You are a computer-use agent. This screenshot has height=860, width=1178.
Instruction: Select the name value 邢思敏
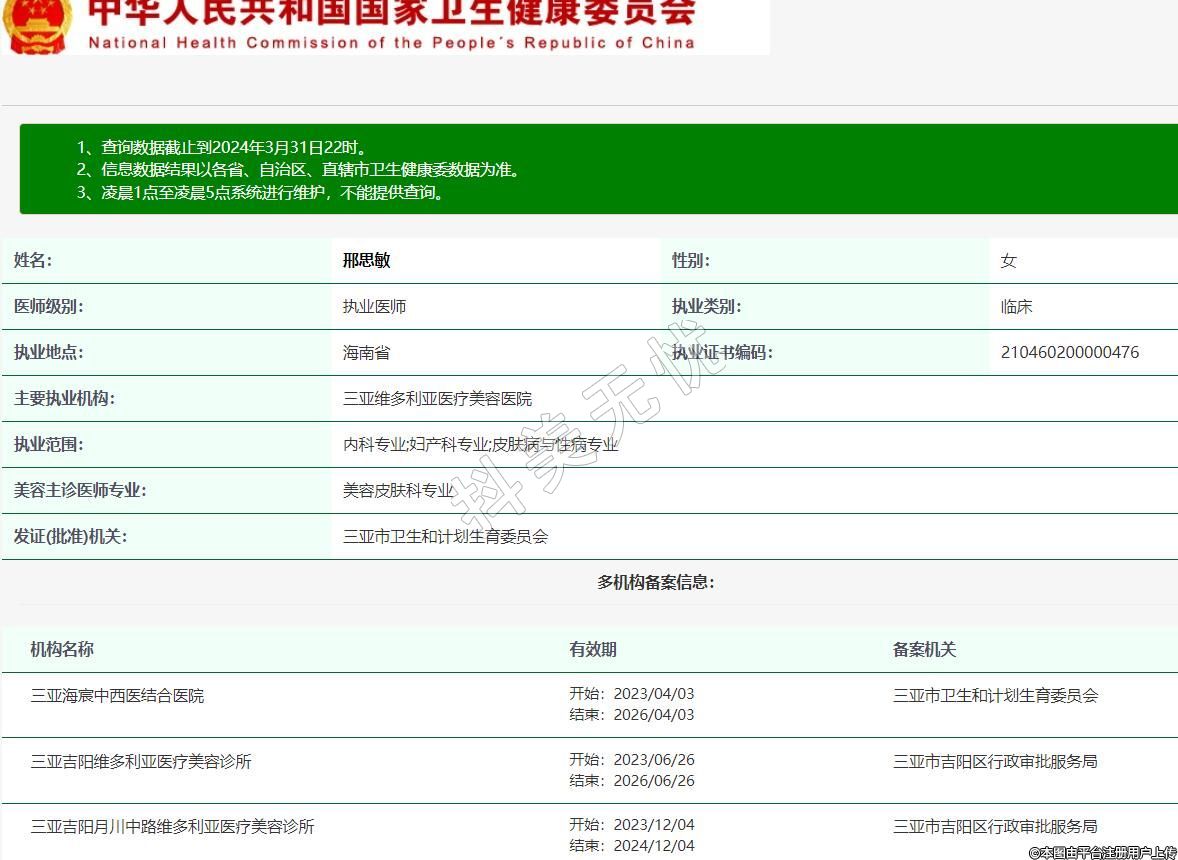click(366, 261)
